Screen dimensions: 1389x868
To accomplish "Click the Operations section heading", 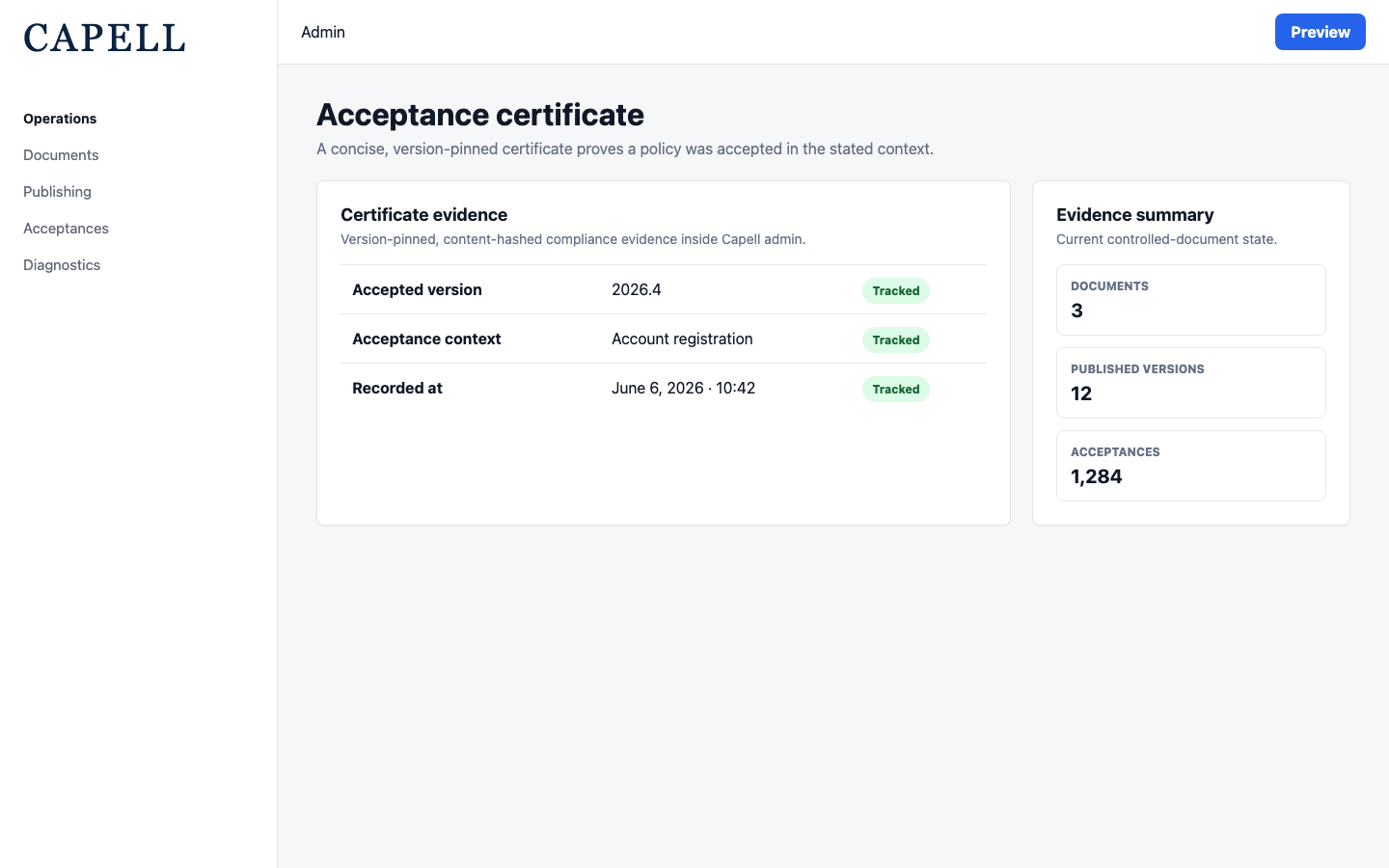I will click(60, 119).
